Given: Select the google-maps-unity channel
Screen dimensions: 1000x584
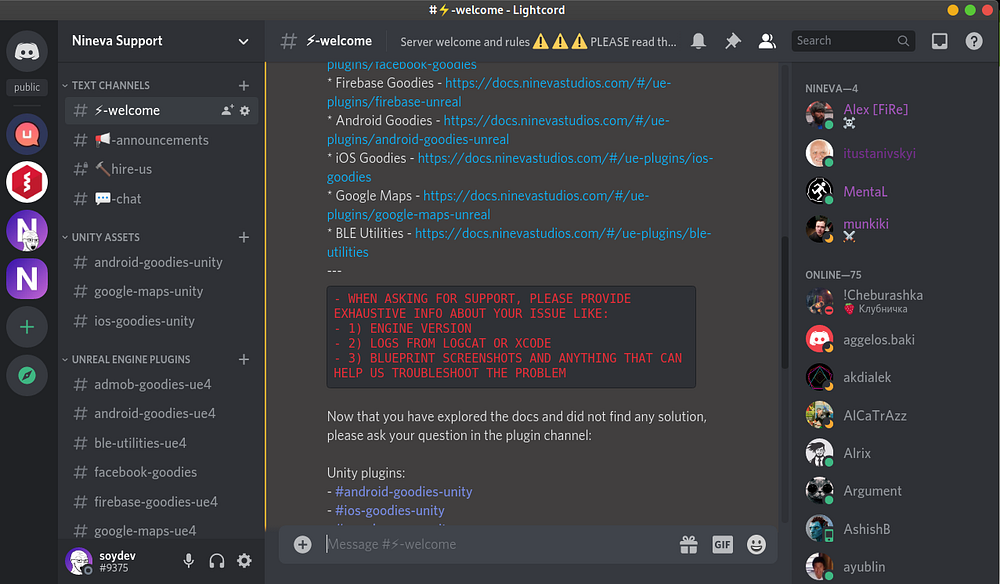Looking at the screenshot, I should (161, 291).
